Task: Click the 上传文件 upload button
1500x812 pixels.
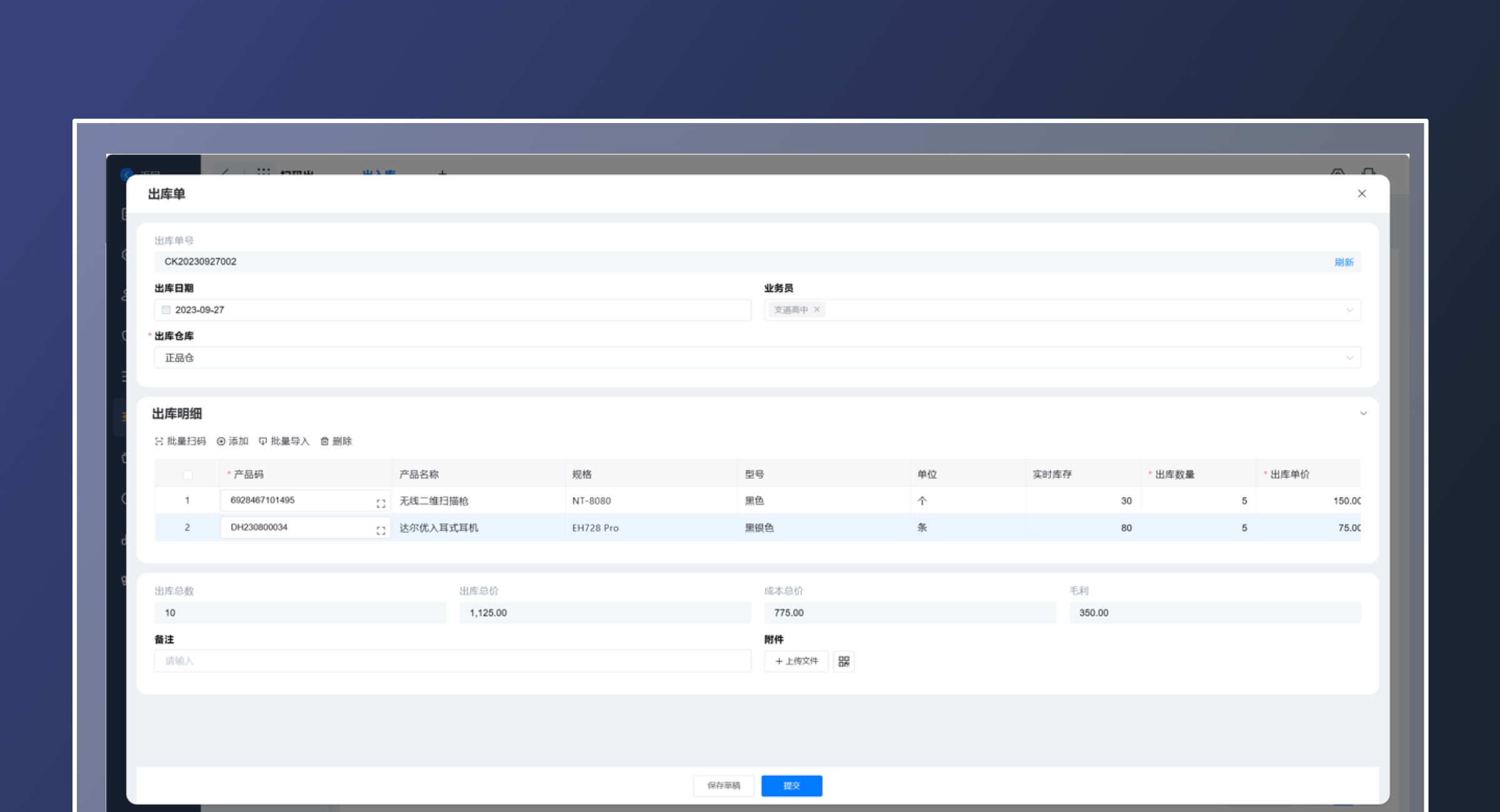Action: [796, 661]
